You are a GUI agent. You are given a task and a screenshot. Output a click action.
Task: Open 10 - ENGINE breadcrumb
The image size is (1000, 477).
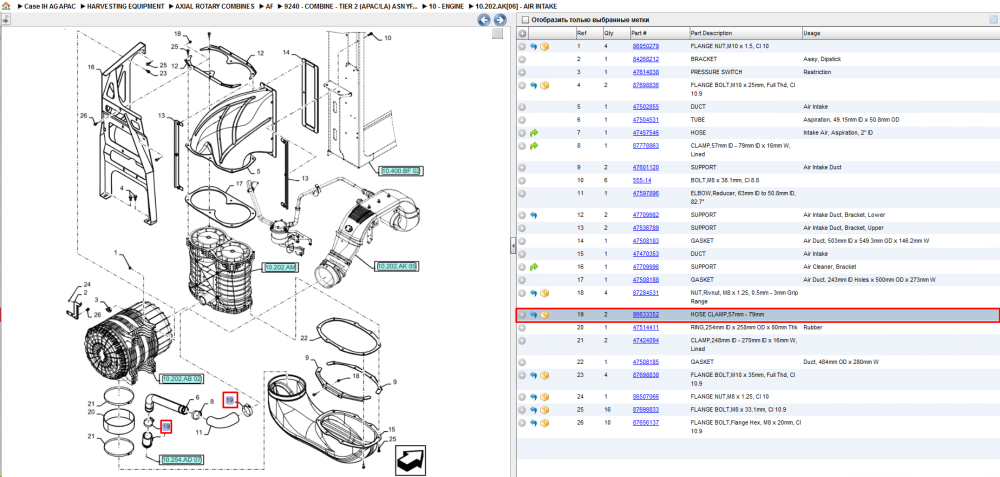tap(447, 6)
